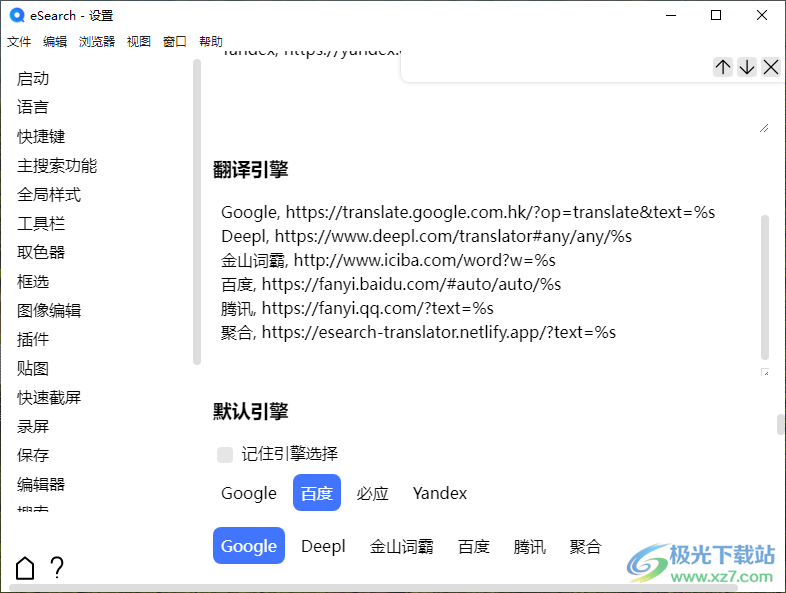Go to 插件 settings section
Image resolution: width=786 pixels, height=593 pixels.
33,339
